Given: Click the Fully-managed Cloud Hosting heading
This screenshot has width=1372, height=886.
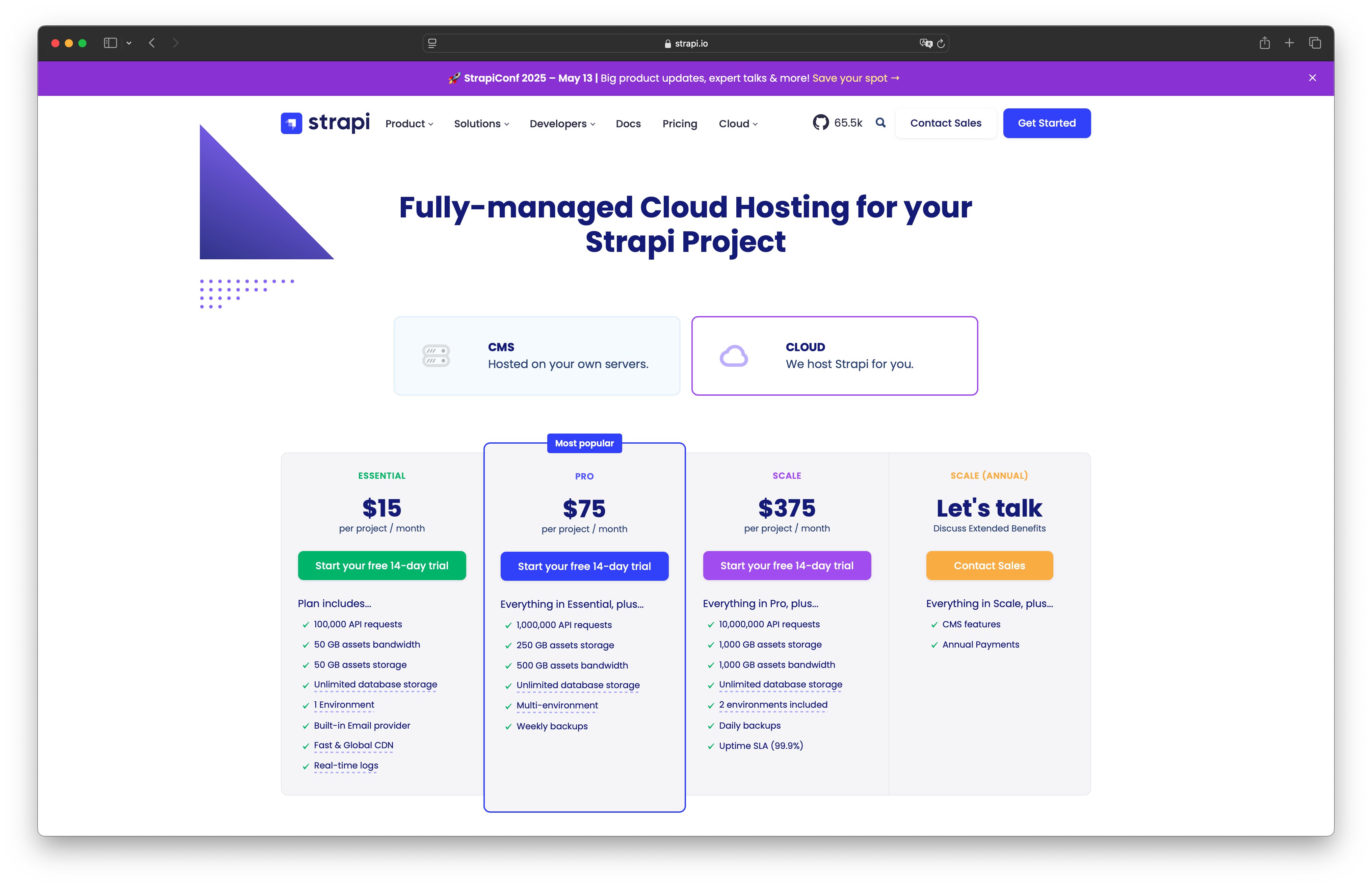Looking at the screenshot, I should pyautogui.click(x=686, y=225).
